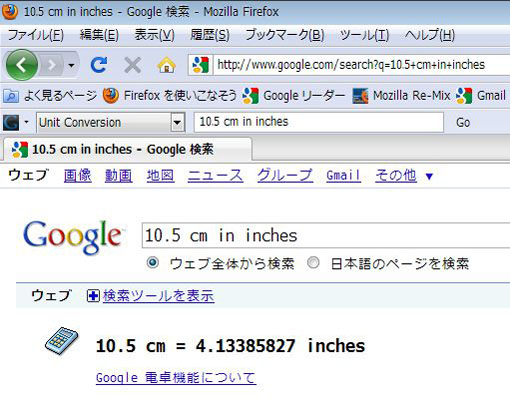Open the ニュース link

[x=215, y=175]
